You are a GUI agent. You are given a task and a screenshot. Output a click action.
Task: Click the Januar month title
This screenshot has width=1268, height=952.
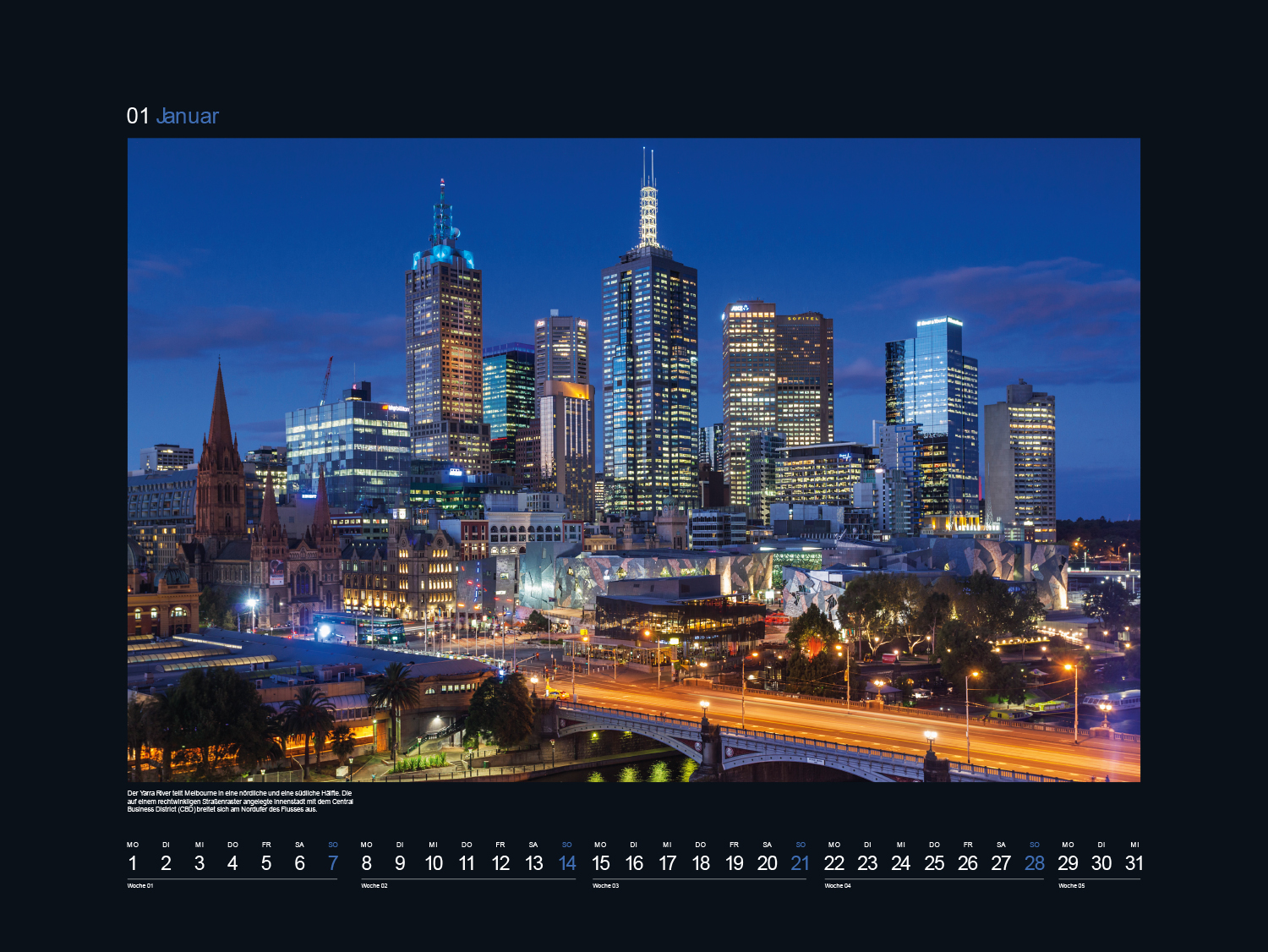click(x=187, y=116)
